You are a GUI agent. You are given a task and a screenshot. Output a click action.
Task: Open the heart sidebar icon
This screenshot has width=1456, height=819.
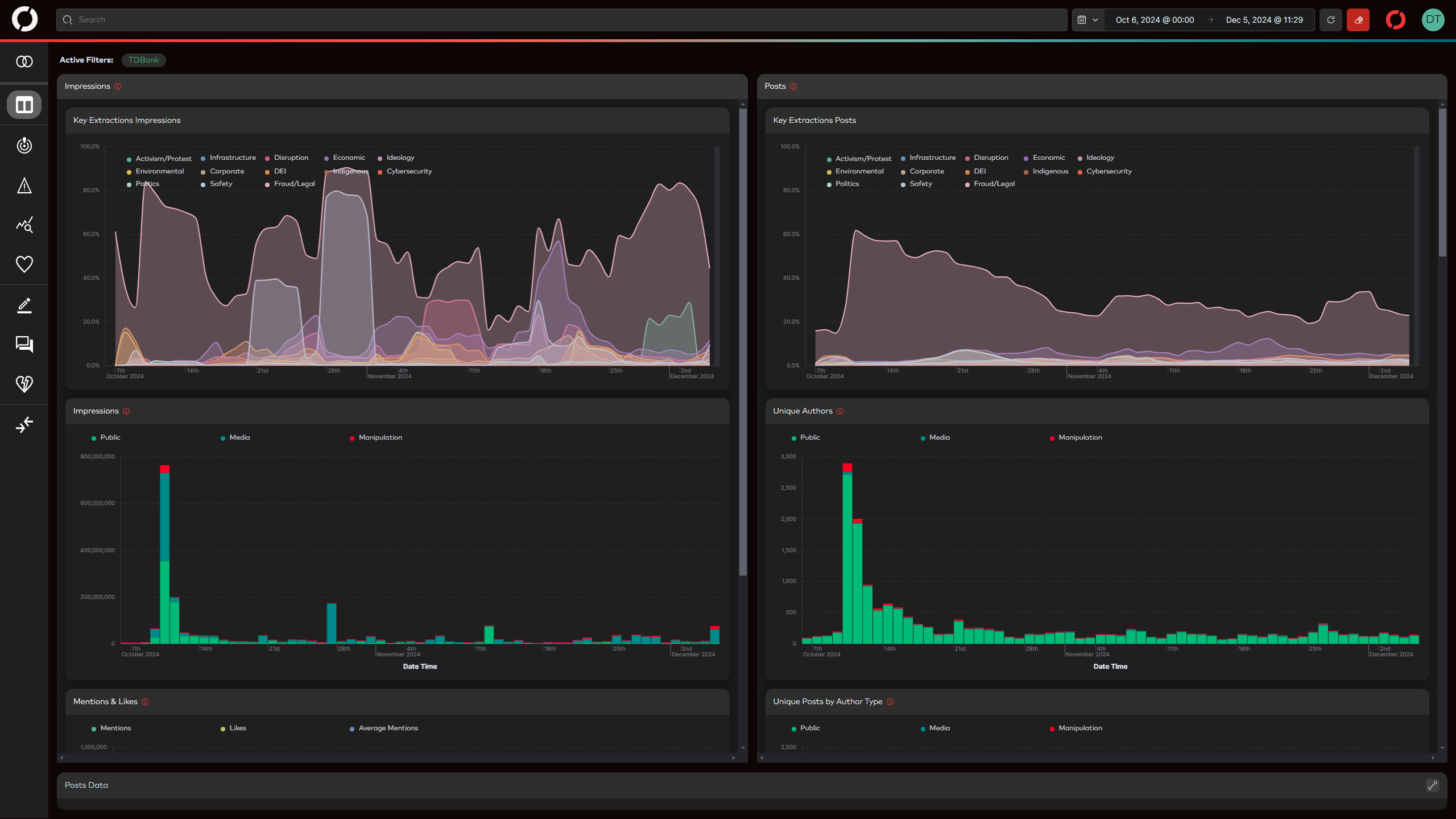(x=24, y=264)
